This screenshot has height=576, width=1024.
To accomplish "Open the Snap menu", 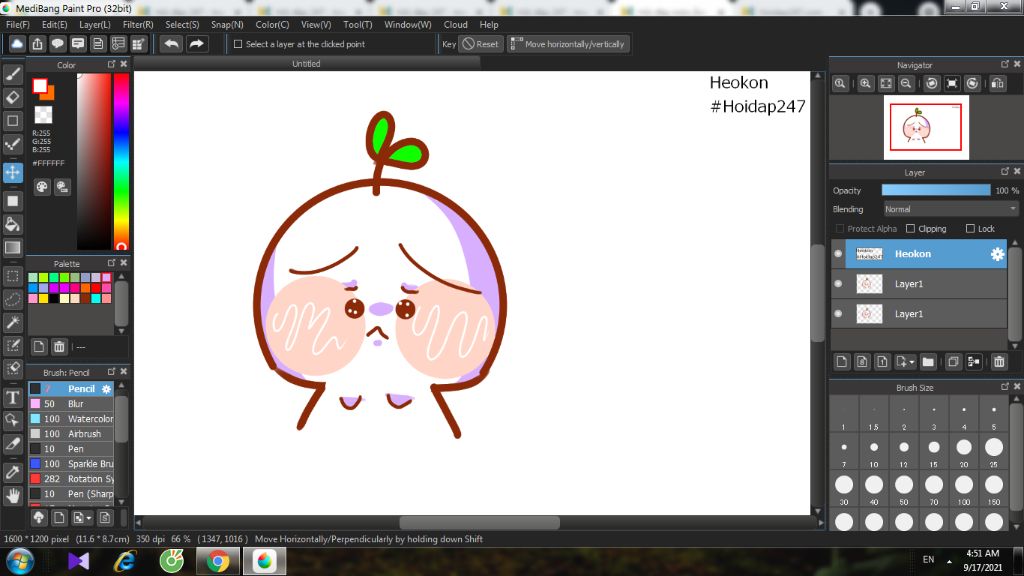I will tap(227, 25).
